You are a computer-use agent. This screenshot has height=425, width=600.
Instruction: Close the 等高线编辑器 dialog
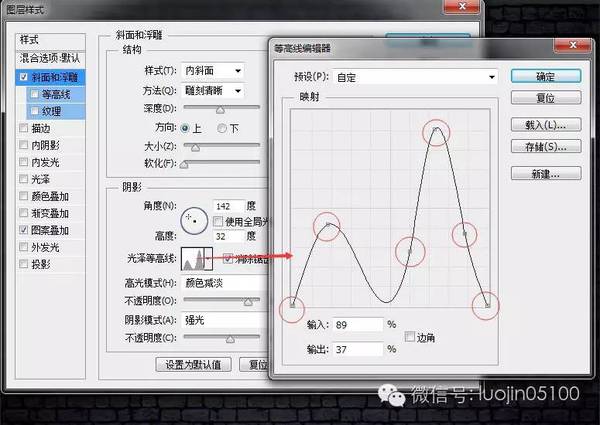(572, 46)
